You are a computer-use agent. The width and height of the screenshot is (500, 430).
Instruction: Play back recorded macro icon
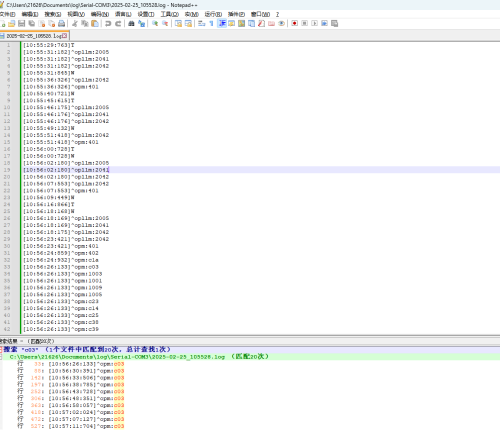[x=314, y=23]
